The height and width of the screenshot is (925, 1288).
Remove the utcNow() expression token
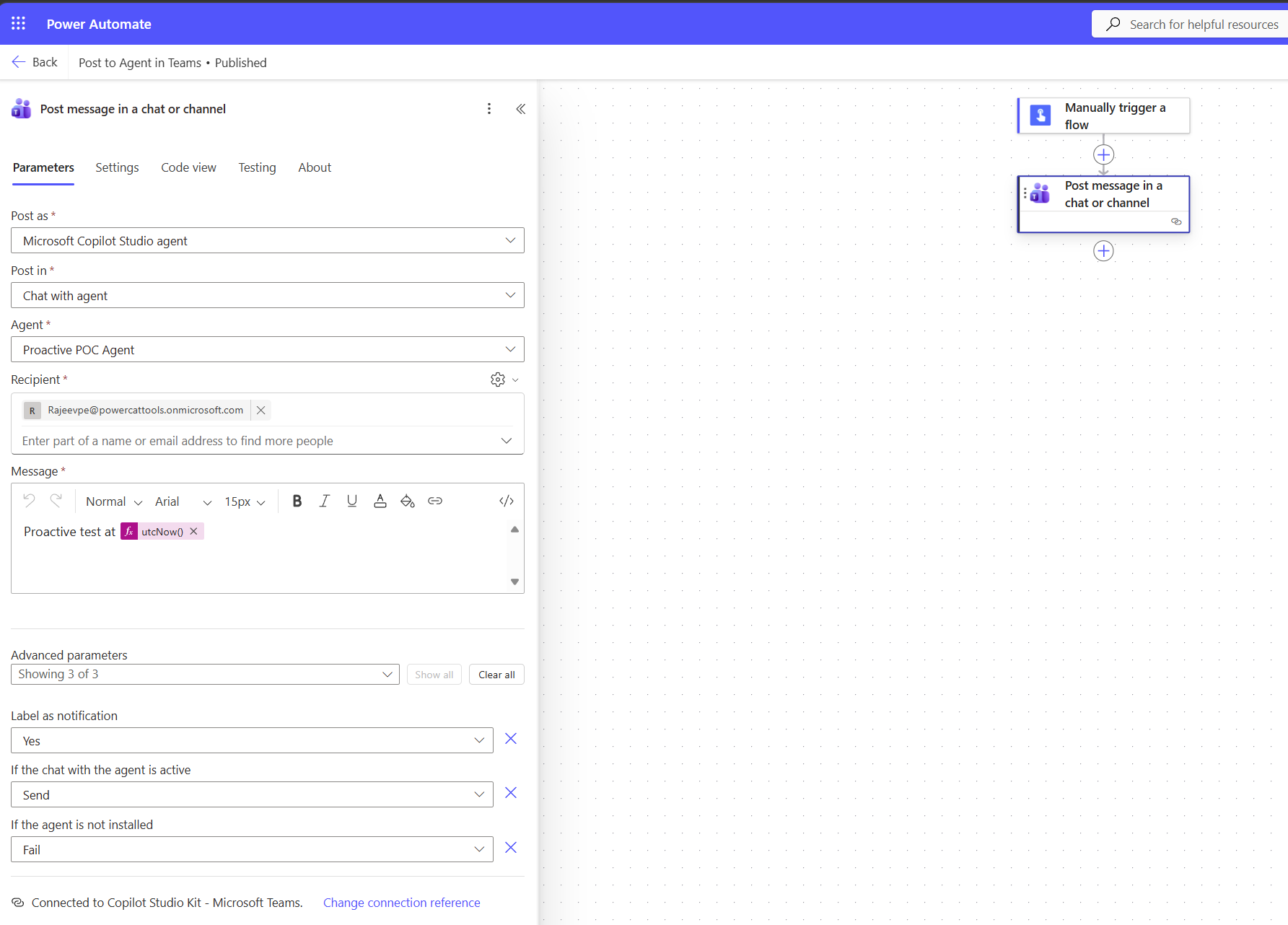[193, 532]
